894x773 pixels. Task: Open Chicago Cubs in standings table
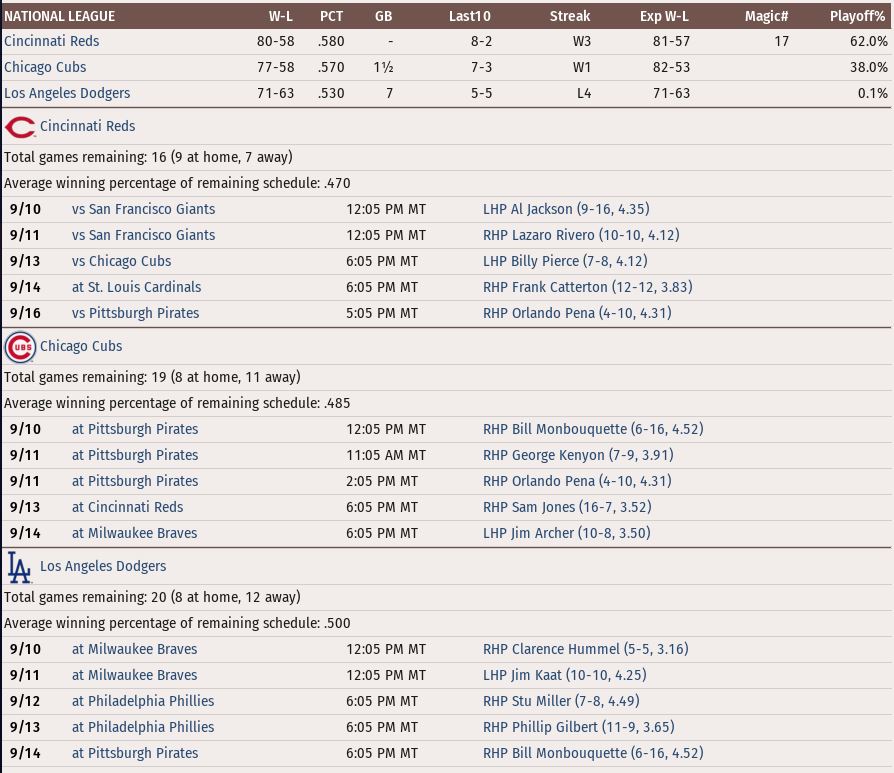(x=45, y=67)
